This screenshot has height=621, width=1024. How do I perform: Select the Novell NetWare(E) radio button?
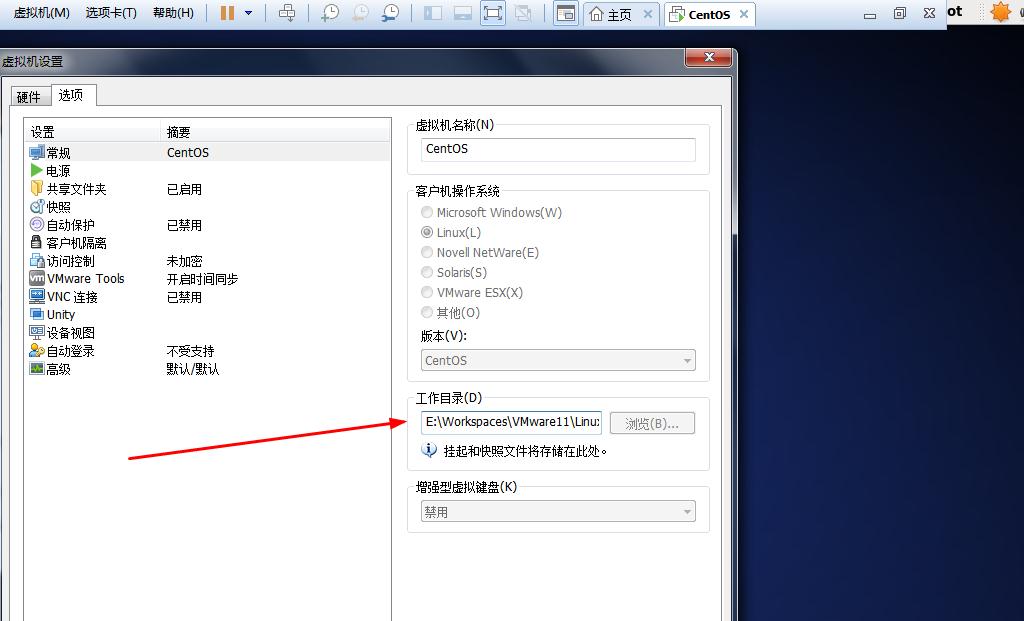click(x=427, y=252)
